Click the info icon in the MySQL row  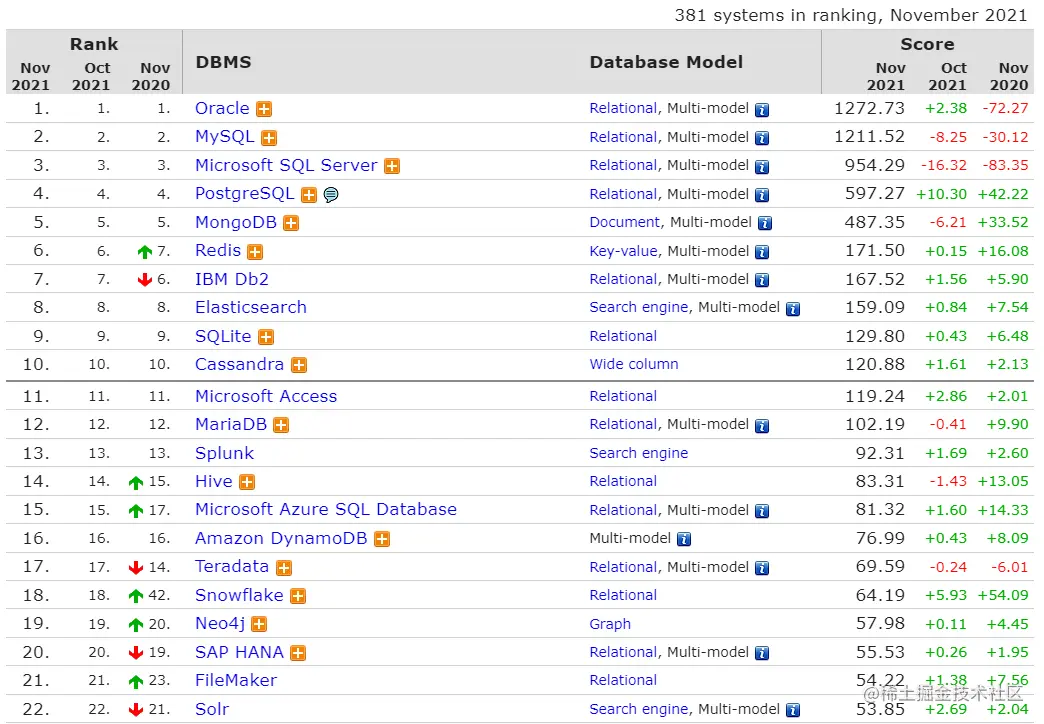[x=762, y=138]
